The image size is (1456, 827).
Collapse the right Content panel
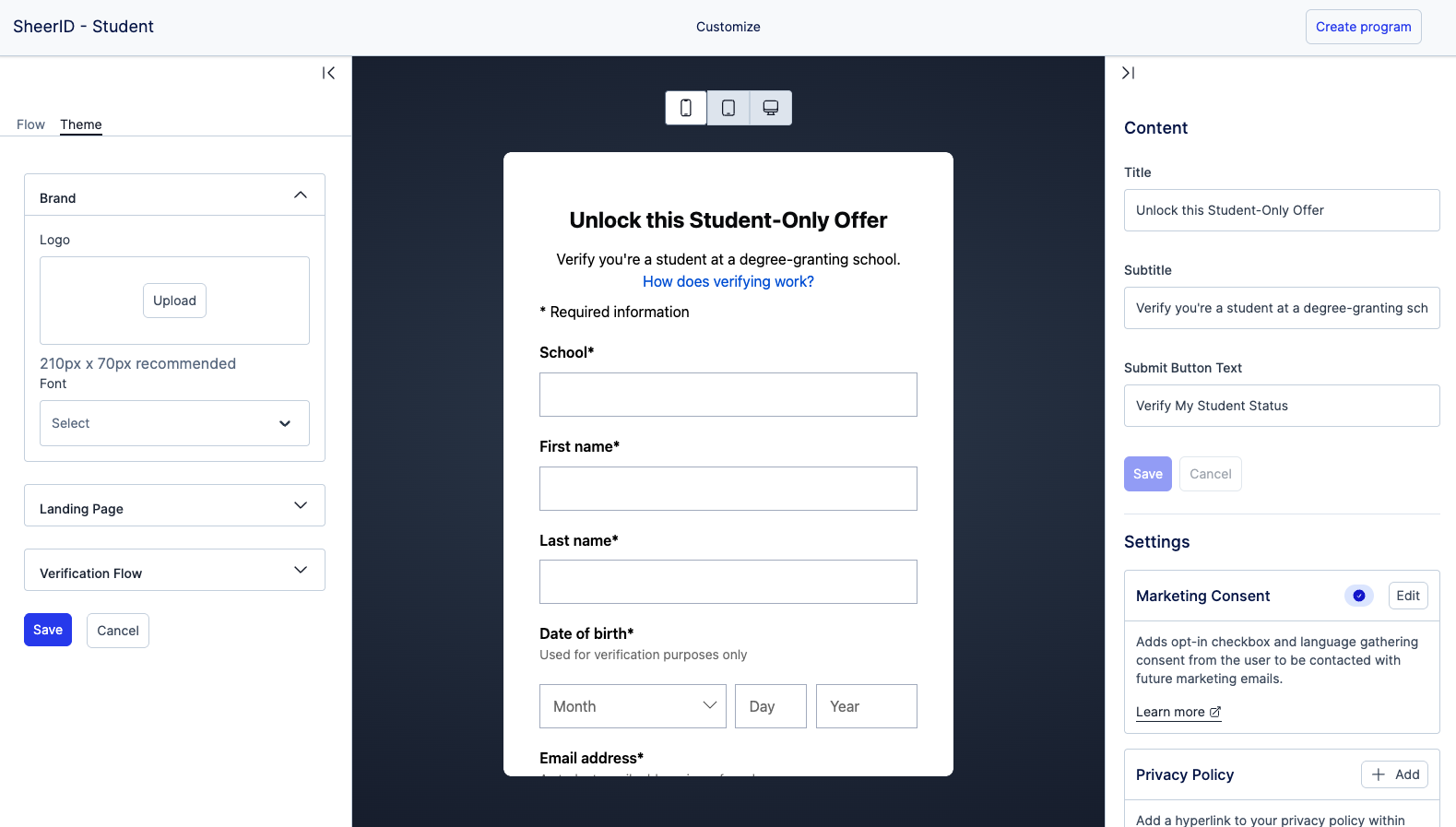pyautogui.click(x=1128, y=73)
